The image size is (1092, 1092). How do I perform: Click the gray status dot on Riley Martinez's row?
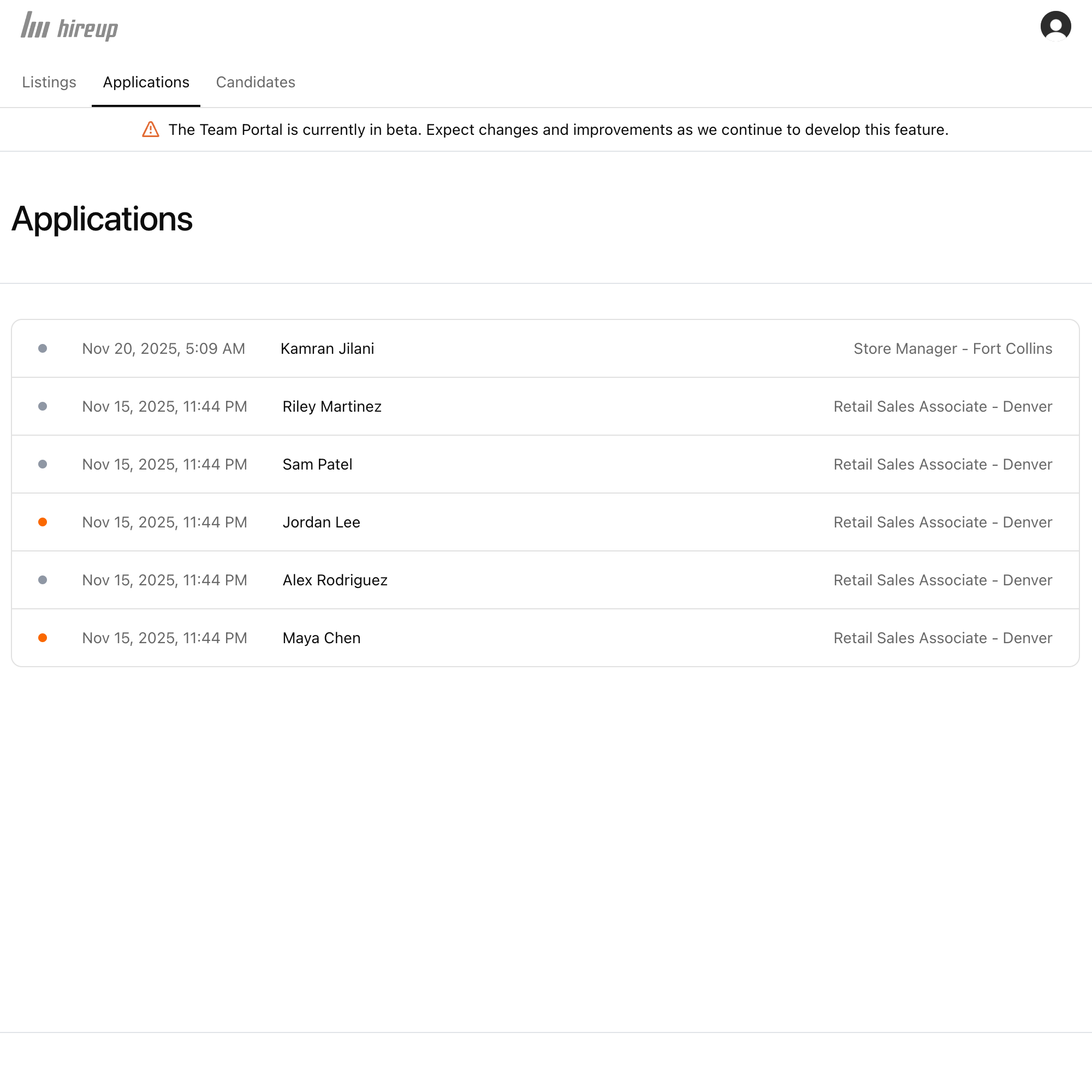tap(43, 406)
